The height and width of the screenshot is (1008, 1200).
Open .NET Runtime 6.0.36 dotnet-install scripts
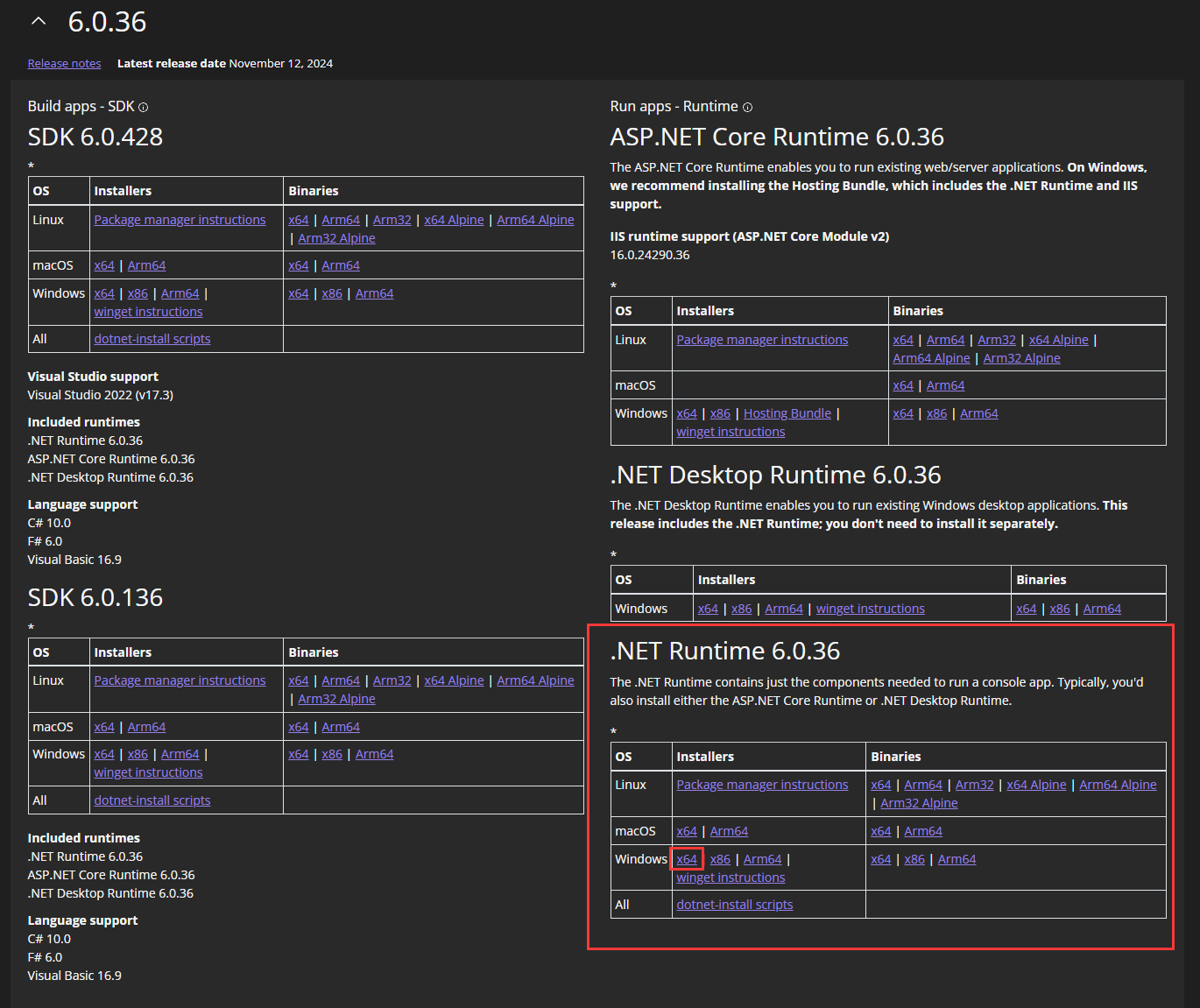tap(734, 905)
